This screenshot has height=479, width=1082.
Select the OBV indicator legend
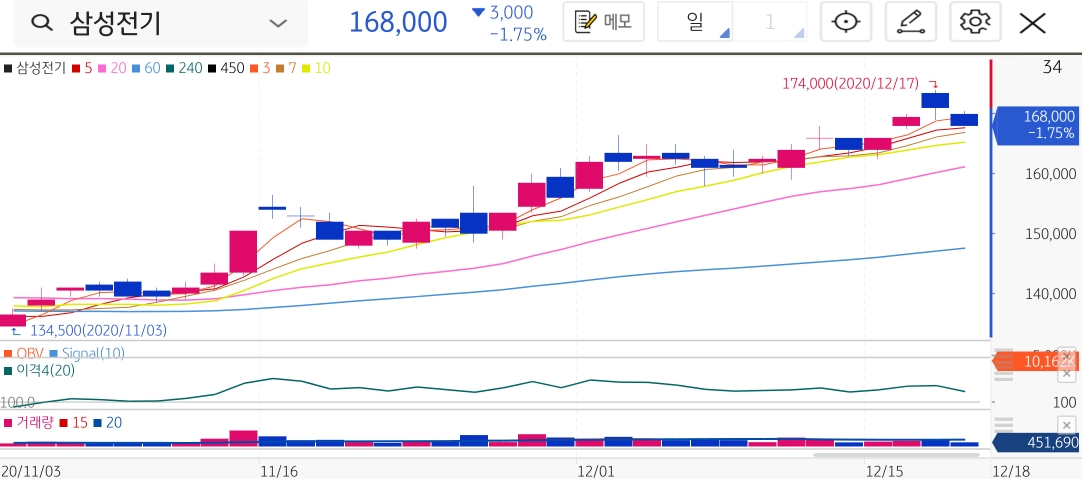23,353
